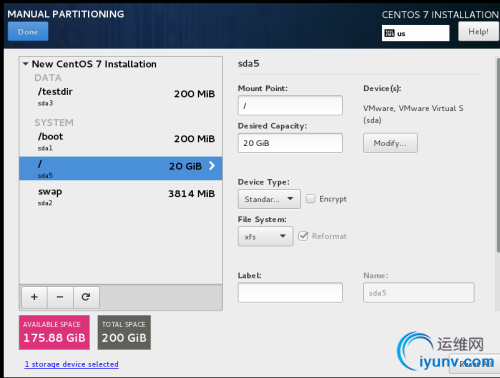Toggle the Reformat checkbox

pyautogui.click(x=303, y=236)
